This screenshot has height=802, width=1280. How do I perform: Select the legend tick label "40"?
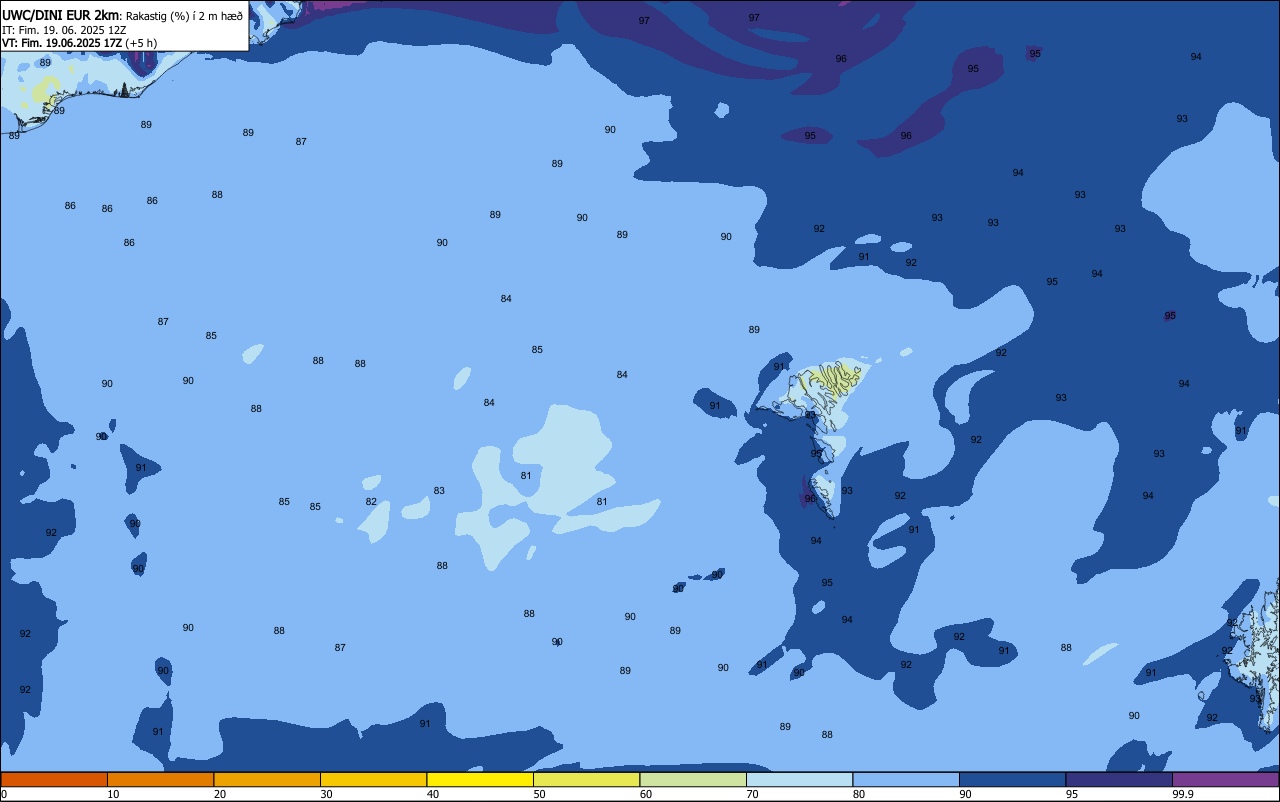point(433,794)
